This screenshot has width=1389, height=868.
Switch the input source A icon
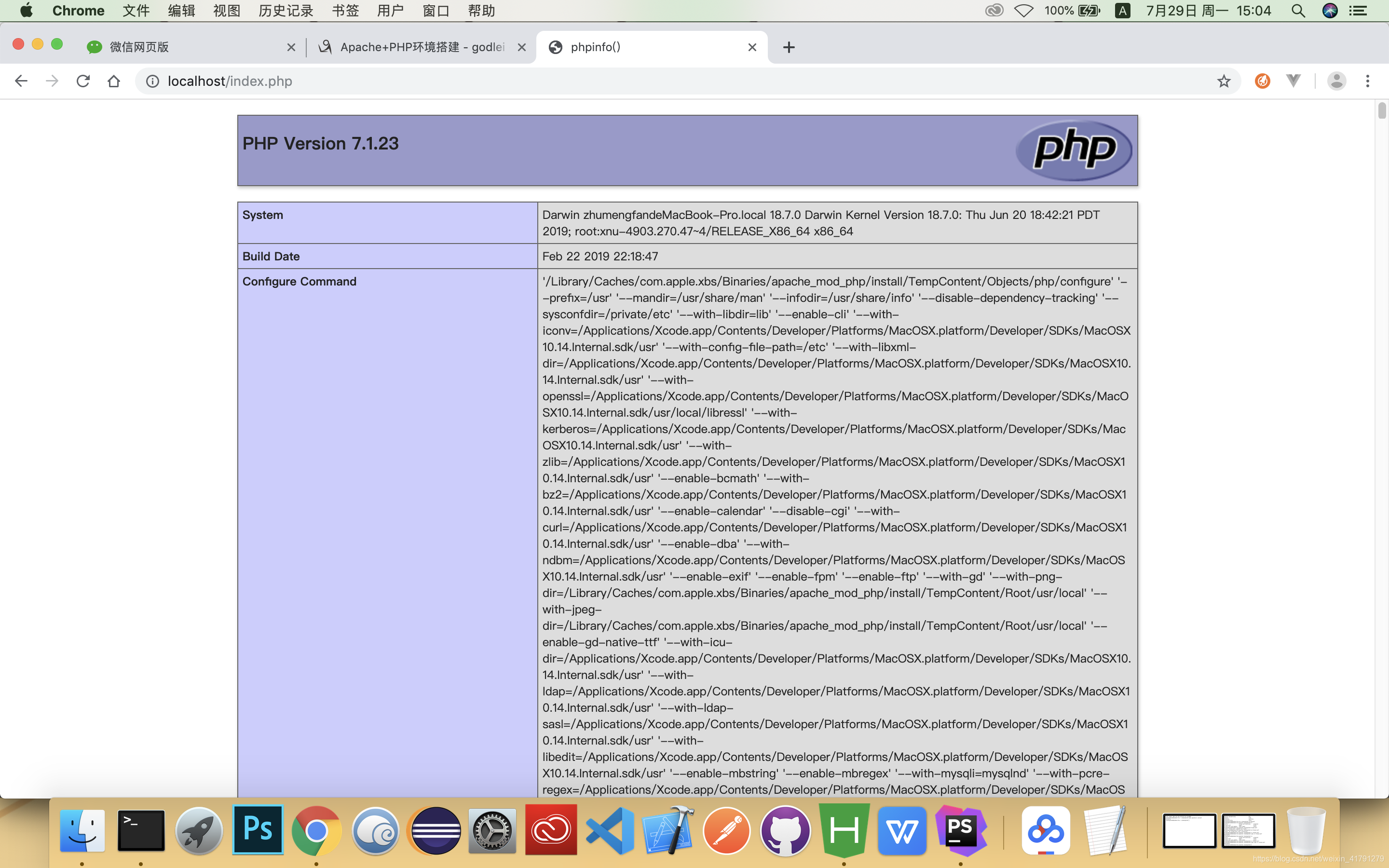[1123, 10]
